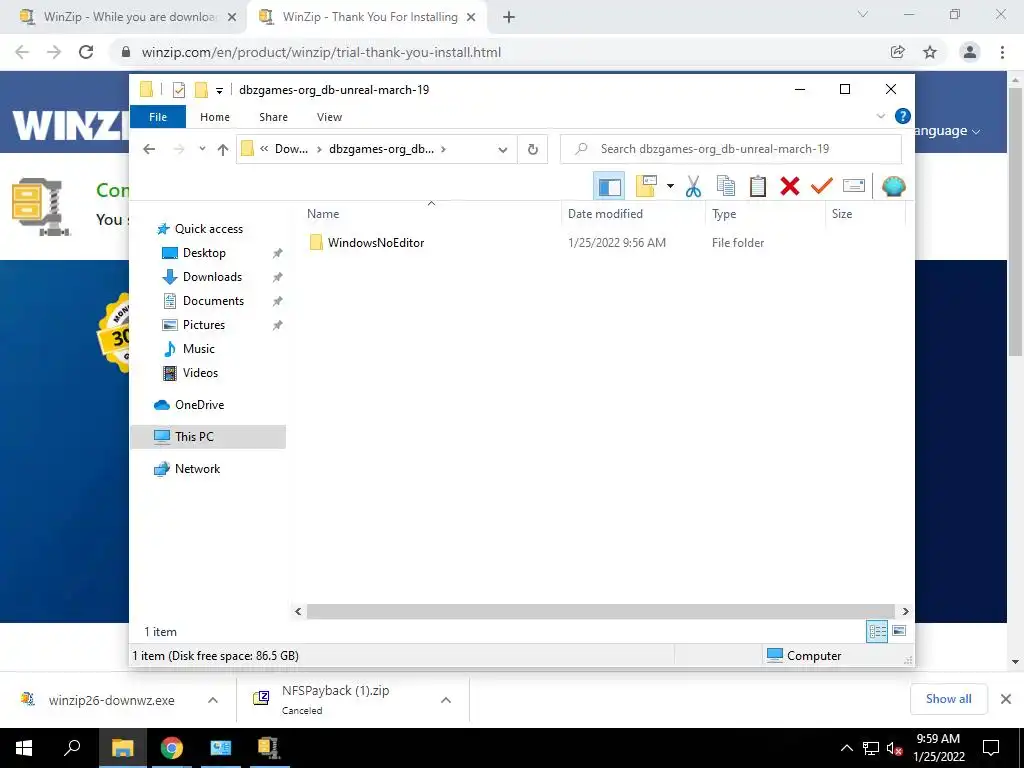Switch to Large icons view
Viewport: 1024px width, 768px height.
899,631
